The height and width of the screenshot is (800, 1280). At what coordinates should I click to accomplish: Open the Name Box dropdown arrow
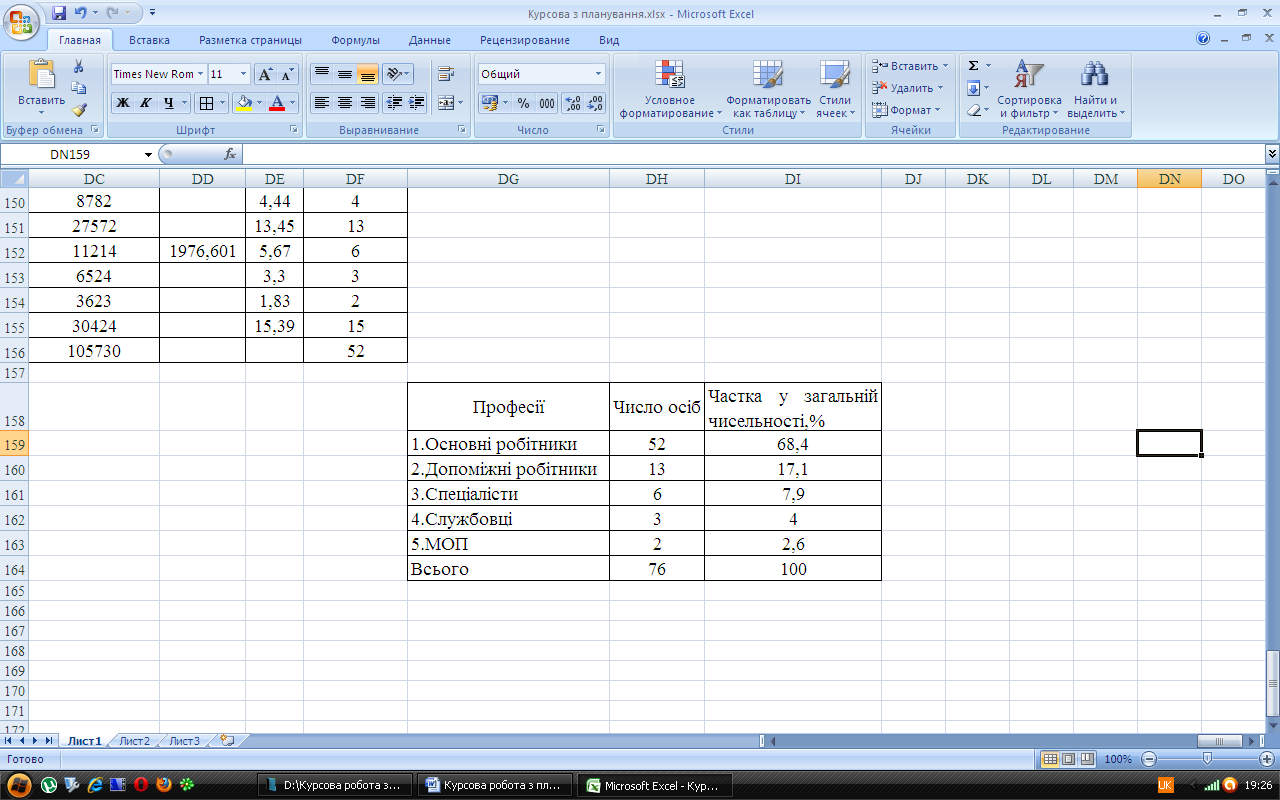148,154
